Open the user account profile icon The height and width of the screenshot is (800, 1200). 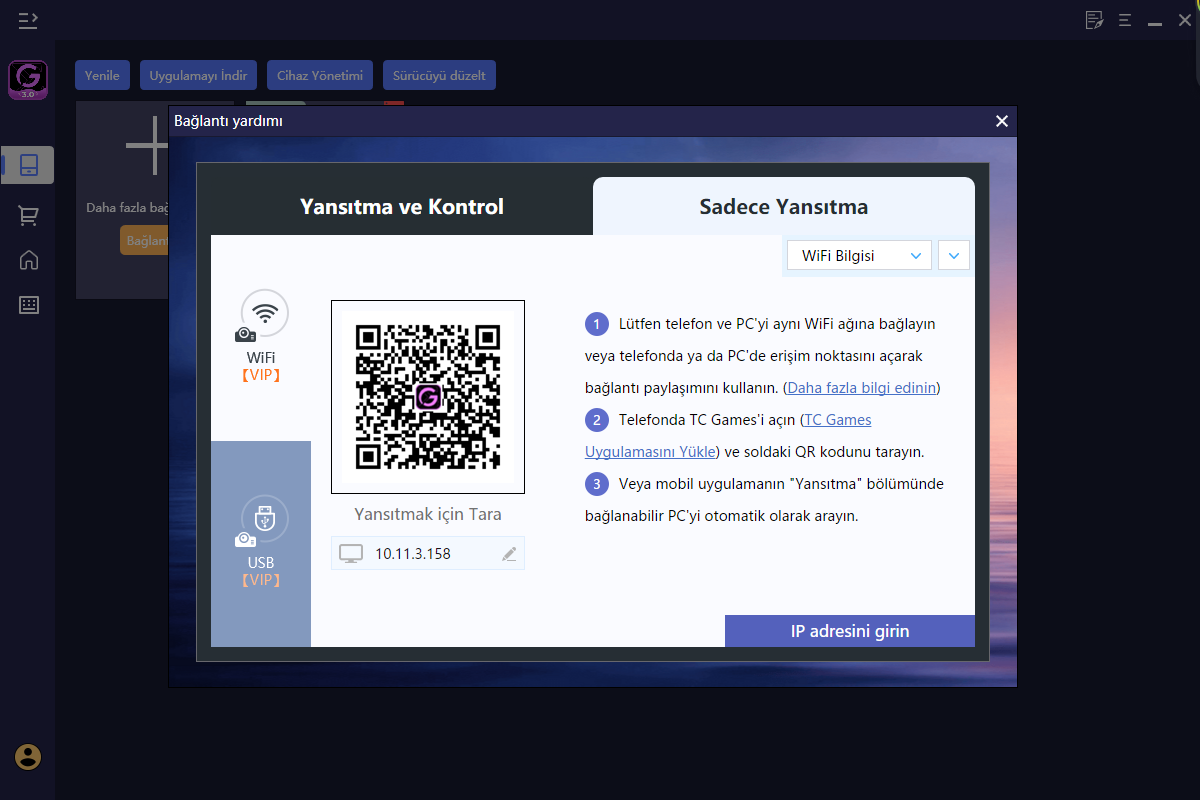pyautogui.click(x=28, y=757)
